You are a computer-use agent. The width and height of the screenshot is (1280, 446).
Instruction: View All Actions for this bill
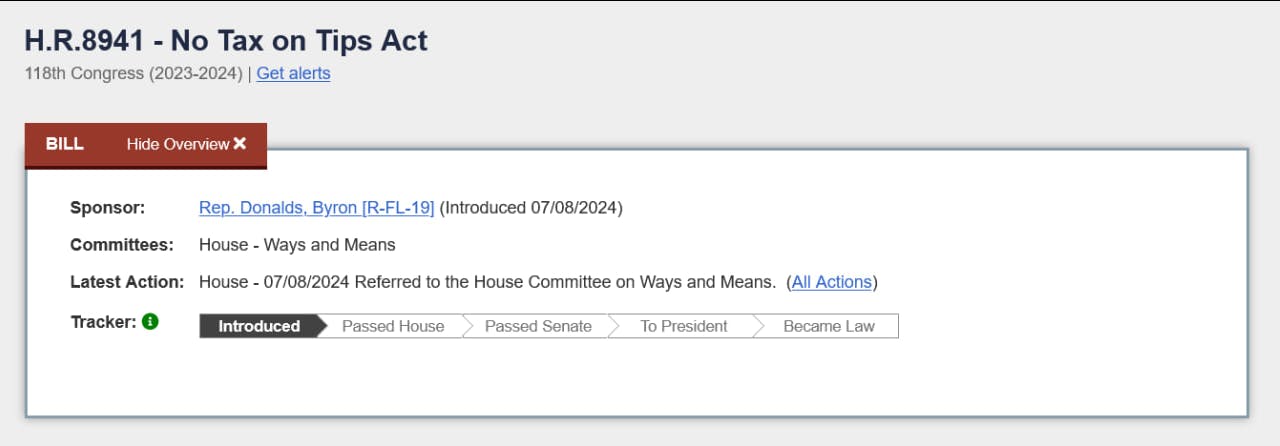(832, 282)
